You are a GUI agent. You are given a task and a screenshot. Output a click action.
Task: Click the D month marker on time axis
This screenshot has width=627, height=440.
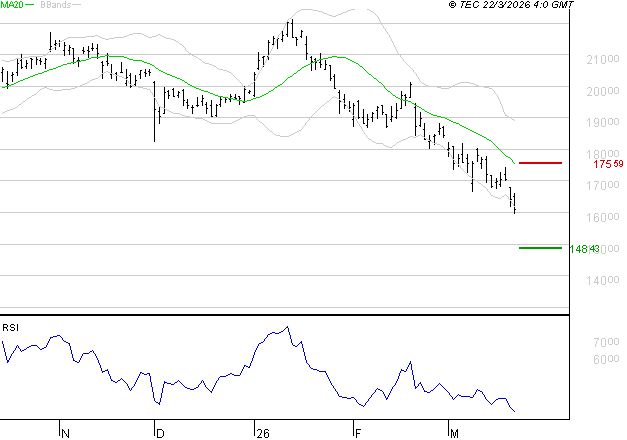click(x=160, y=433)
